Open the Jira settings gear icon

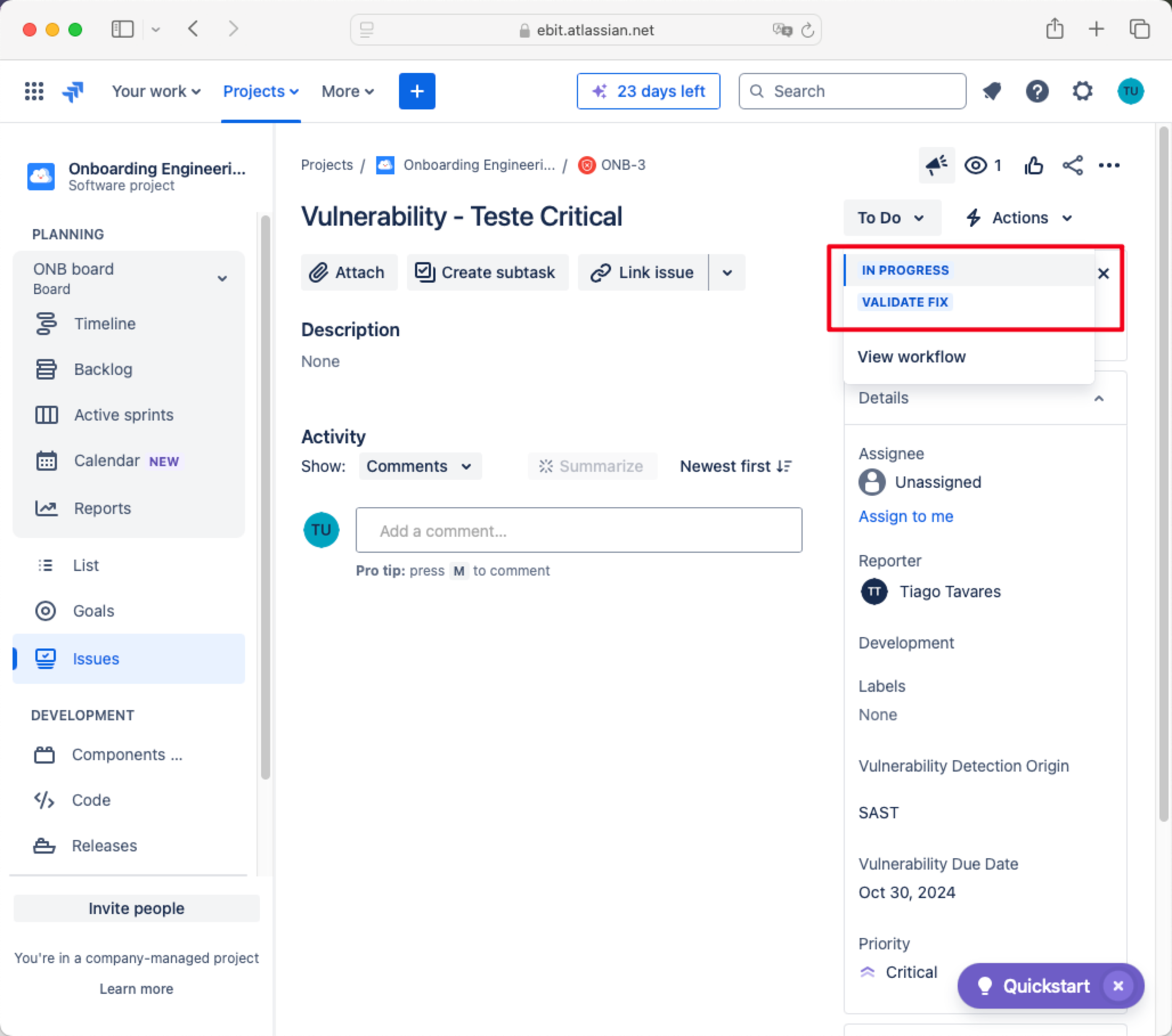click(x=1082, y=91)
